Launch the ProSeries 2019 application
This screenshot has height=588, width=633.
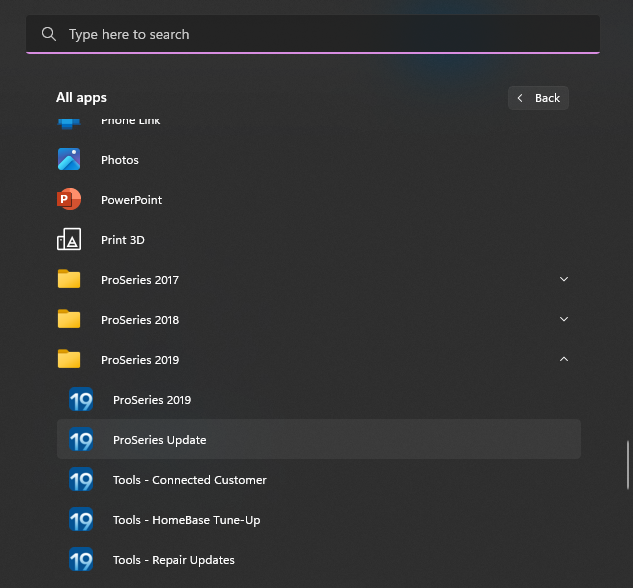152,400
